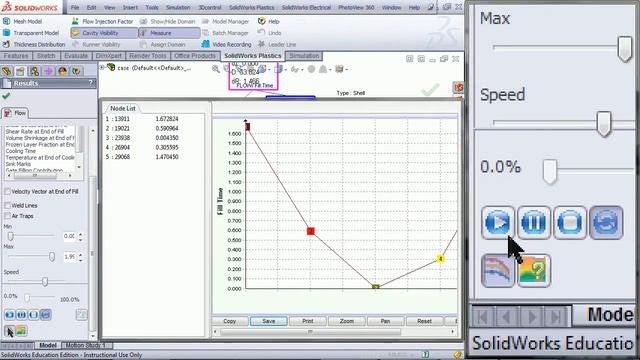This screenshot has width=640, height=360.
Task: Click the Node List tab
Action: click(122, 108)
